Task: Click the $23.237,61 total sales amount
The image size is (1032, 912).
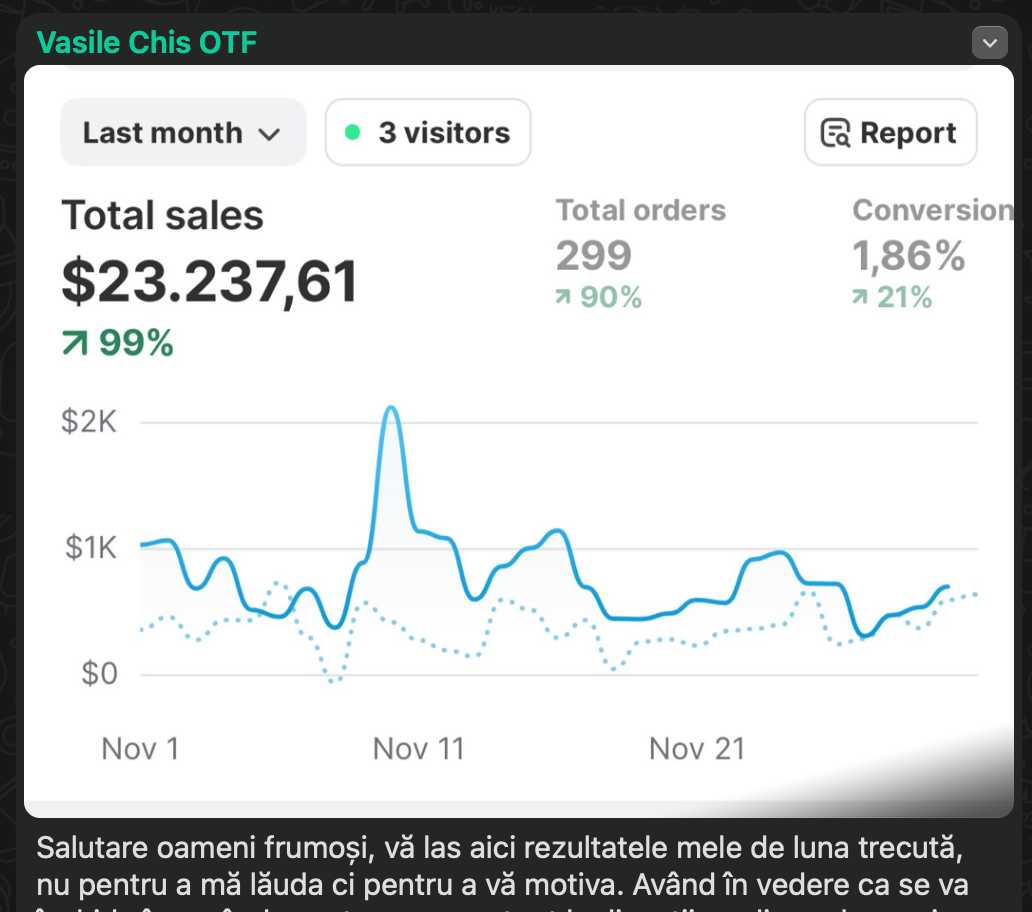Action: point(209,283)
